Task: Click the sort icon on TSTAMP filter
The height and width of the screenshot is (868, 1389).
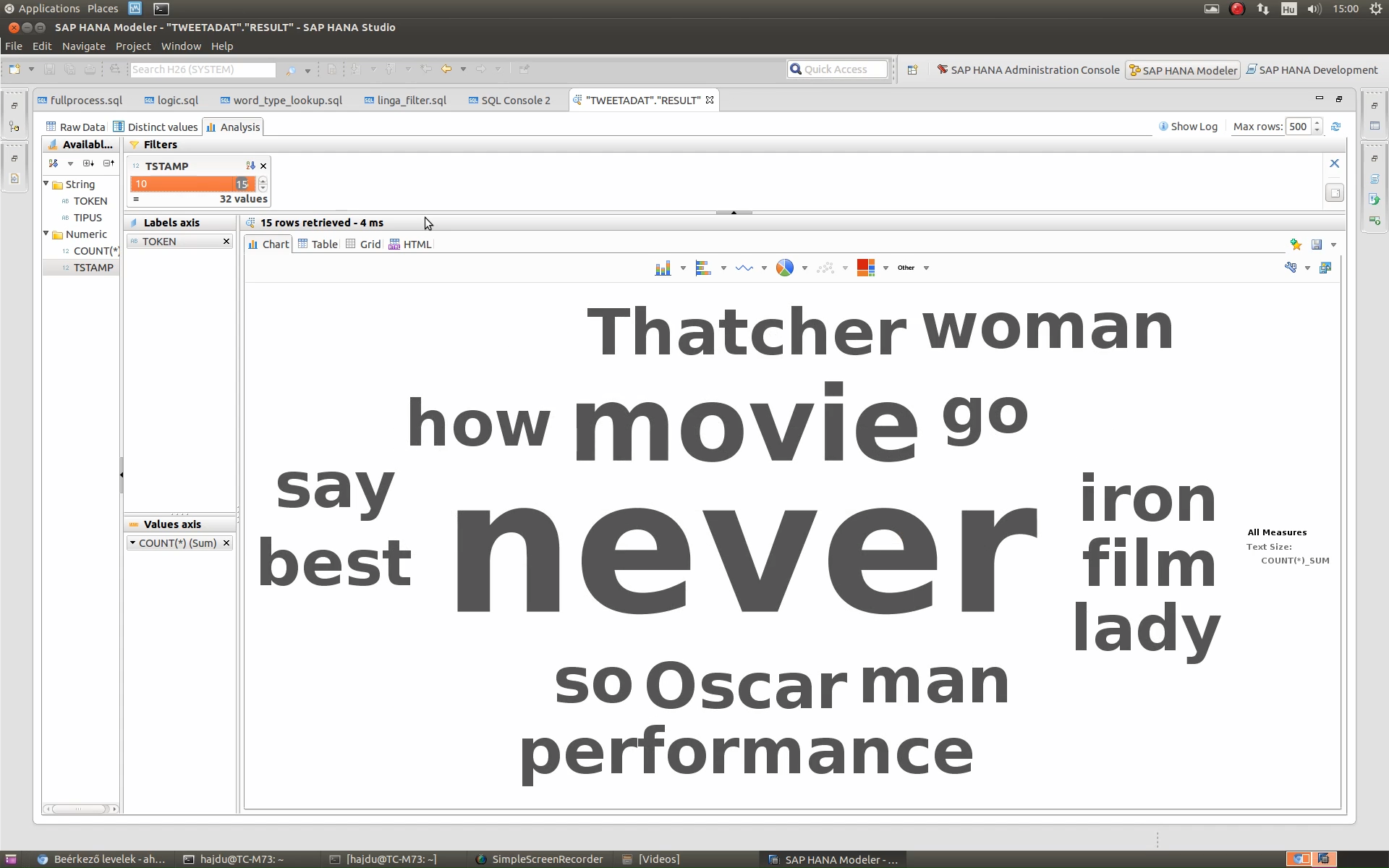Action: (x=250, y=166)
